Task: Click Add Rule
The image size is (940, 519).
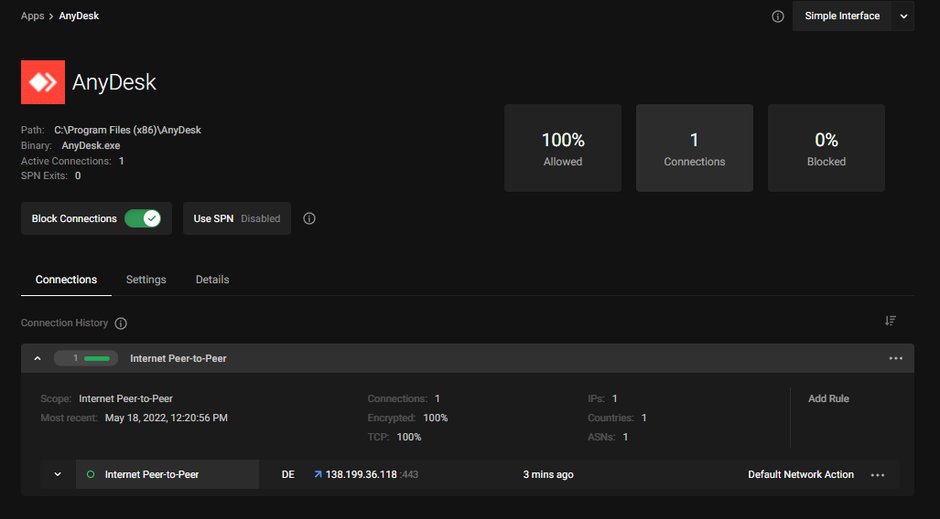Action: pos(828,399)
